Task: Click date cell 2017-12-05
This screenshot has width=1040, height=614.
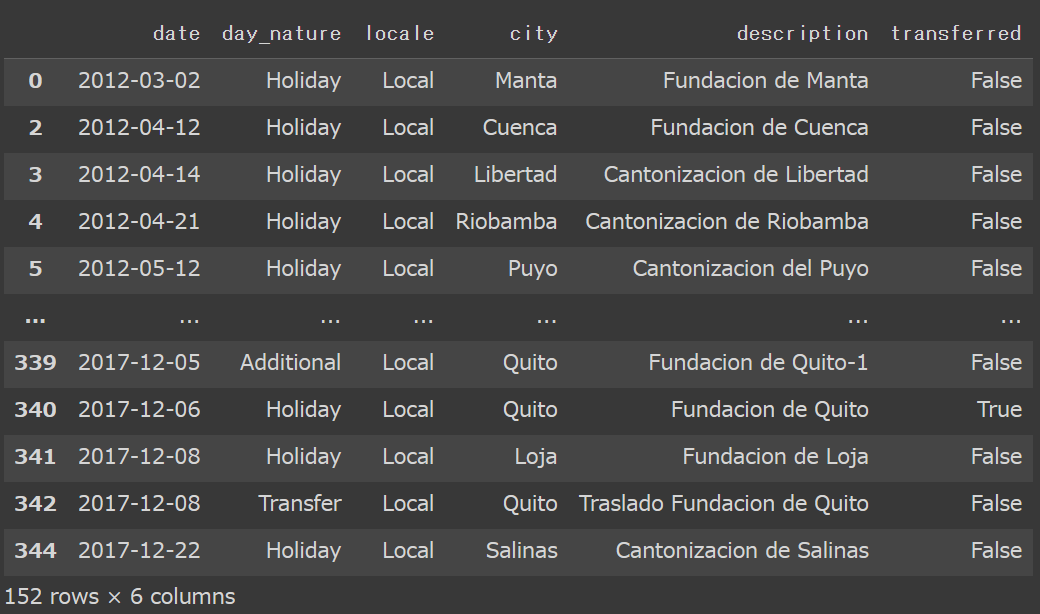Action: [139, 363]
